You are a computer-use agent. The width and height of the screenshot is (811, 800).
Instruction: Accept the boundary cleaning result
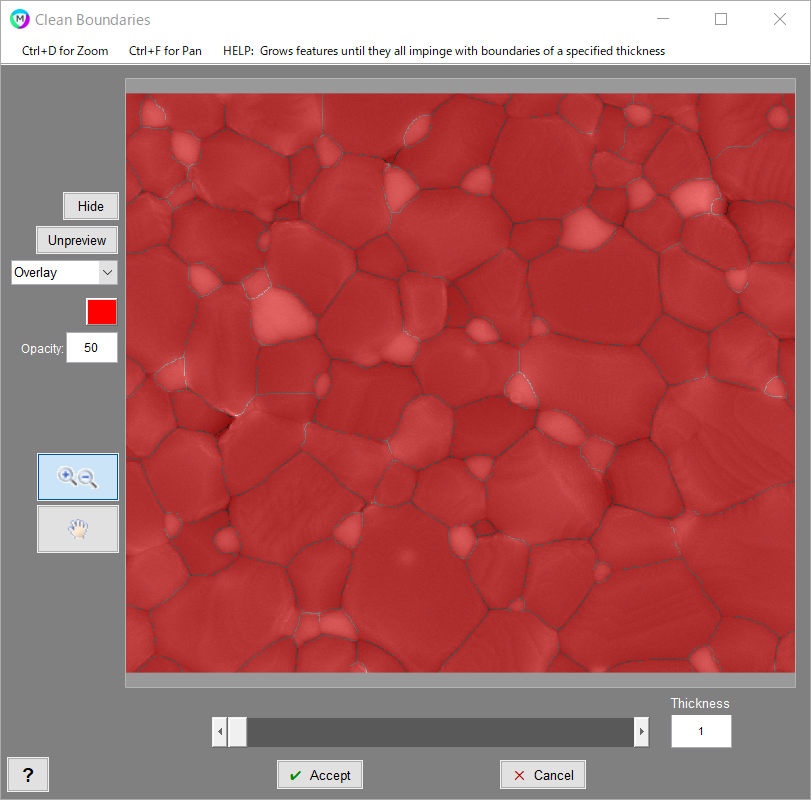click(x=320, y=775)
